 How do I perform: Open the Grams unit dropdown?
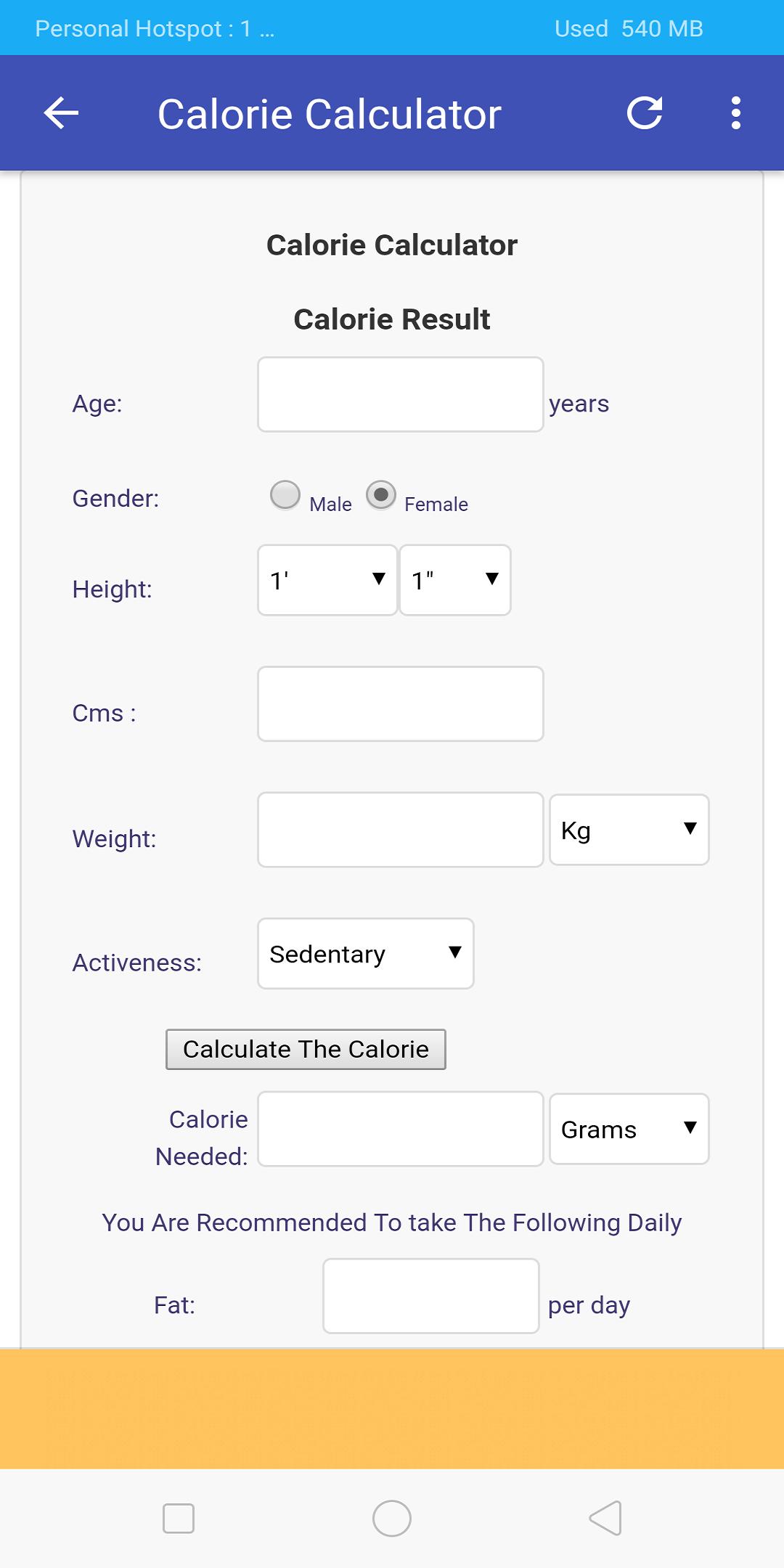pyautogui.click(x=629, y=1129)
